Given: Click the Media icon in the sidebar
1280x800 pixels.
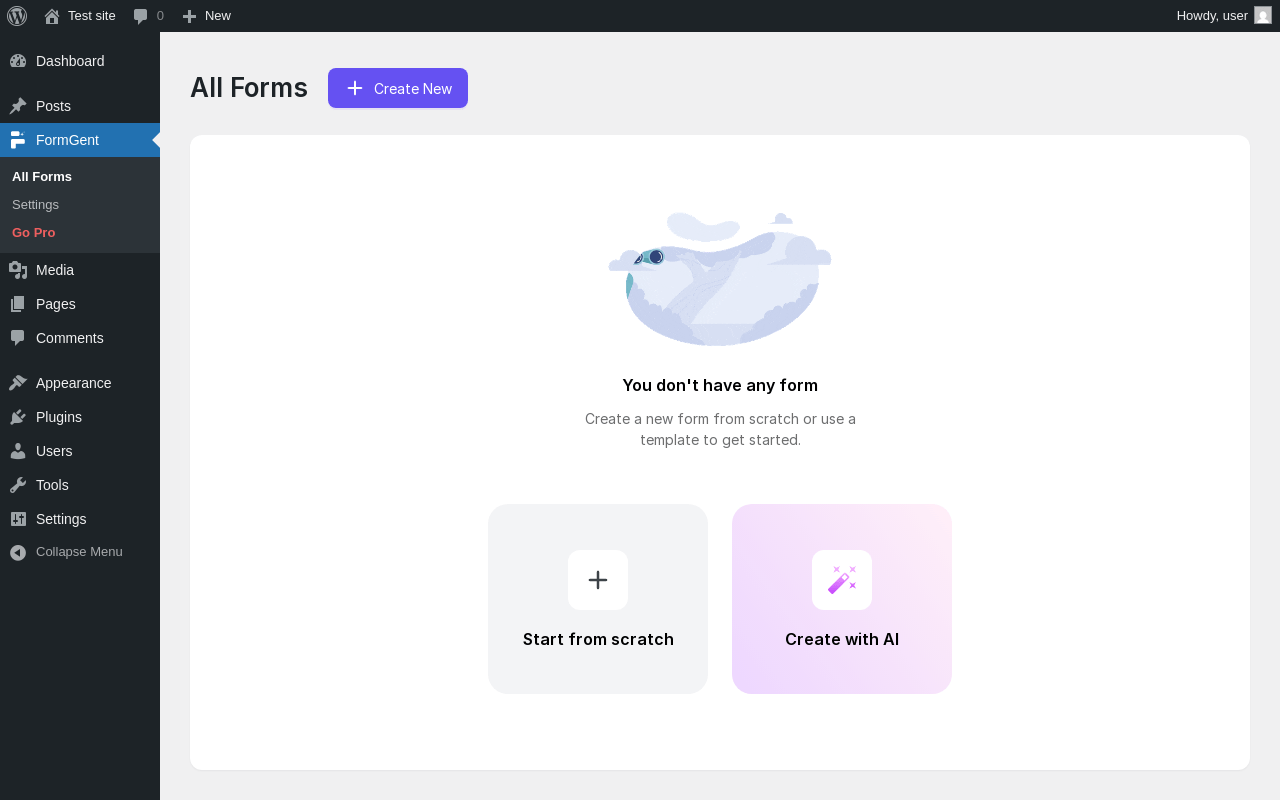Looking at the screenshot, I should pyautogui.click(x=18, y=270).
